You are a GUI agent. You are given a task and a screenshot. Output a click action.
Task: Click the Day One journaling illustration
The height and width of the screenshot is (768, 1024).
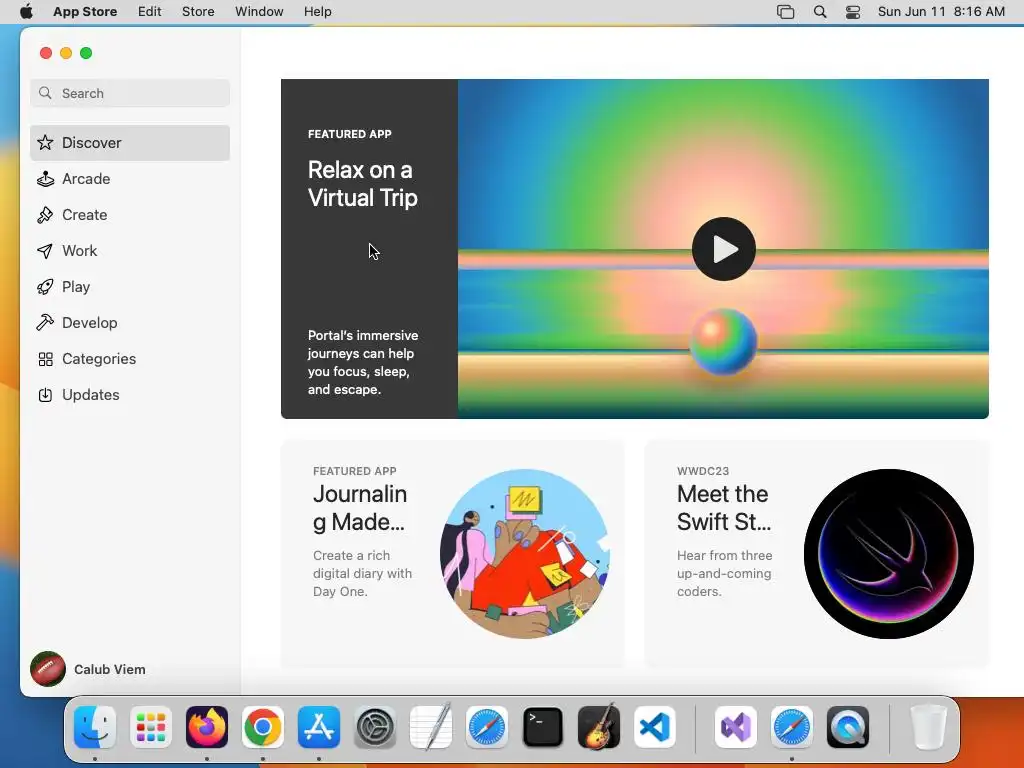click(525, 554)
